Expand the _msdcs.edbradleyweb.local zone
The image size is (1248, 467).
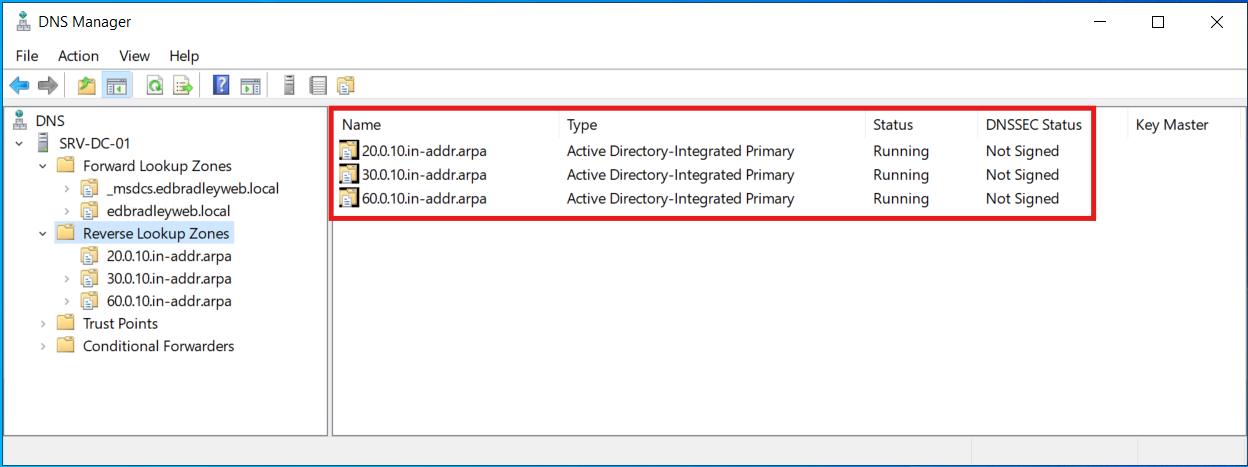[66, 188]
